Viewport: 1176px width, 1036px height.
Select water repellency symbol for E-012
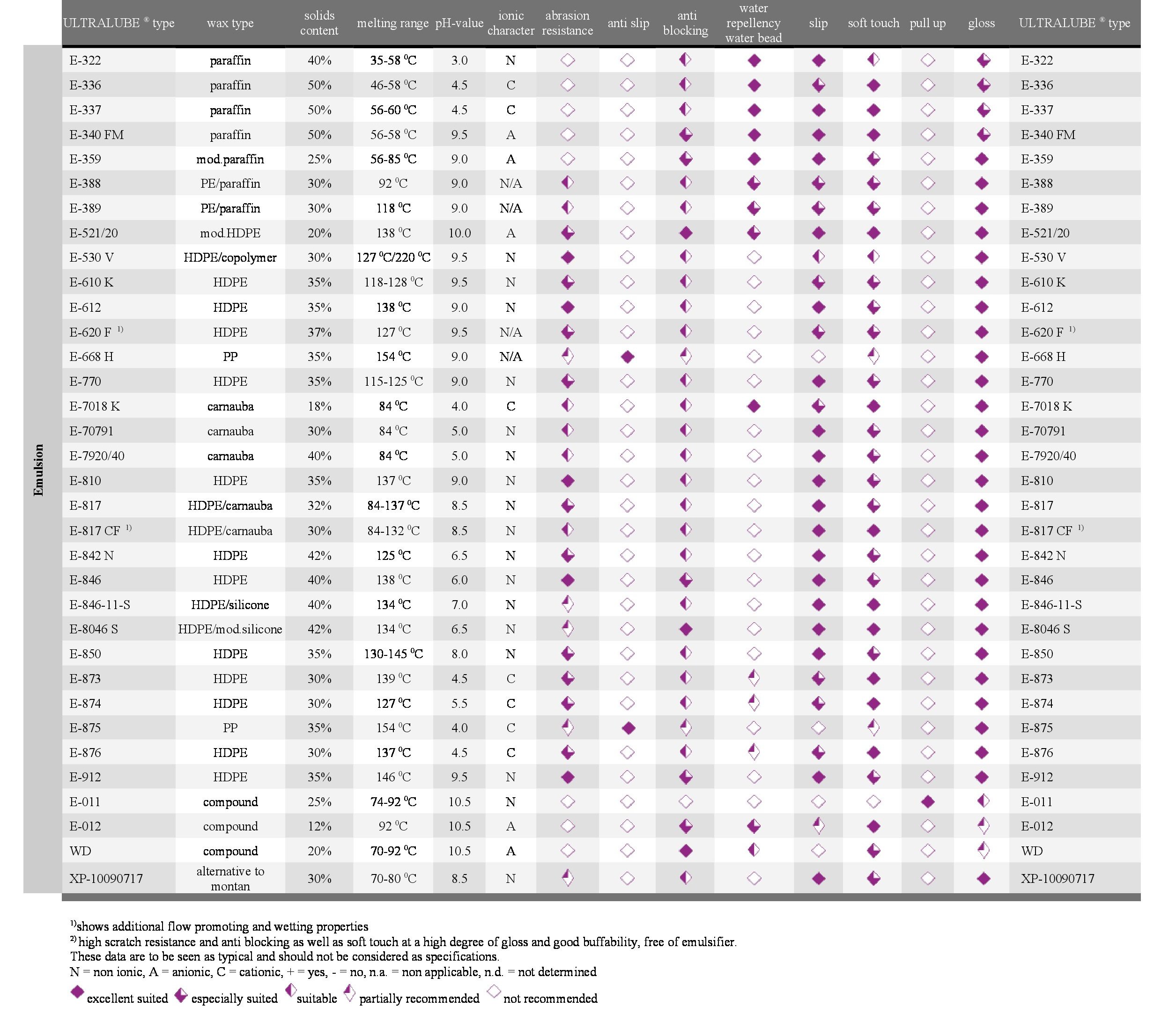(x=754, y=826)
